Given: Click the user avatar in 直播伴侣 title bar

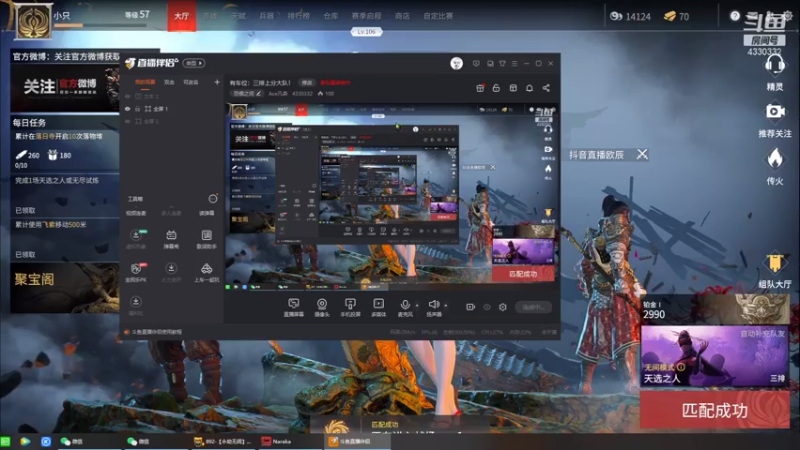Looking at the screenshot, I should pyautogui.click(x=457, y=63).
